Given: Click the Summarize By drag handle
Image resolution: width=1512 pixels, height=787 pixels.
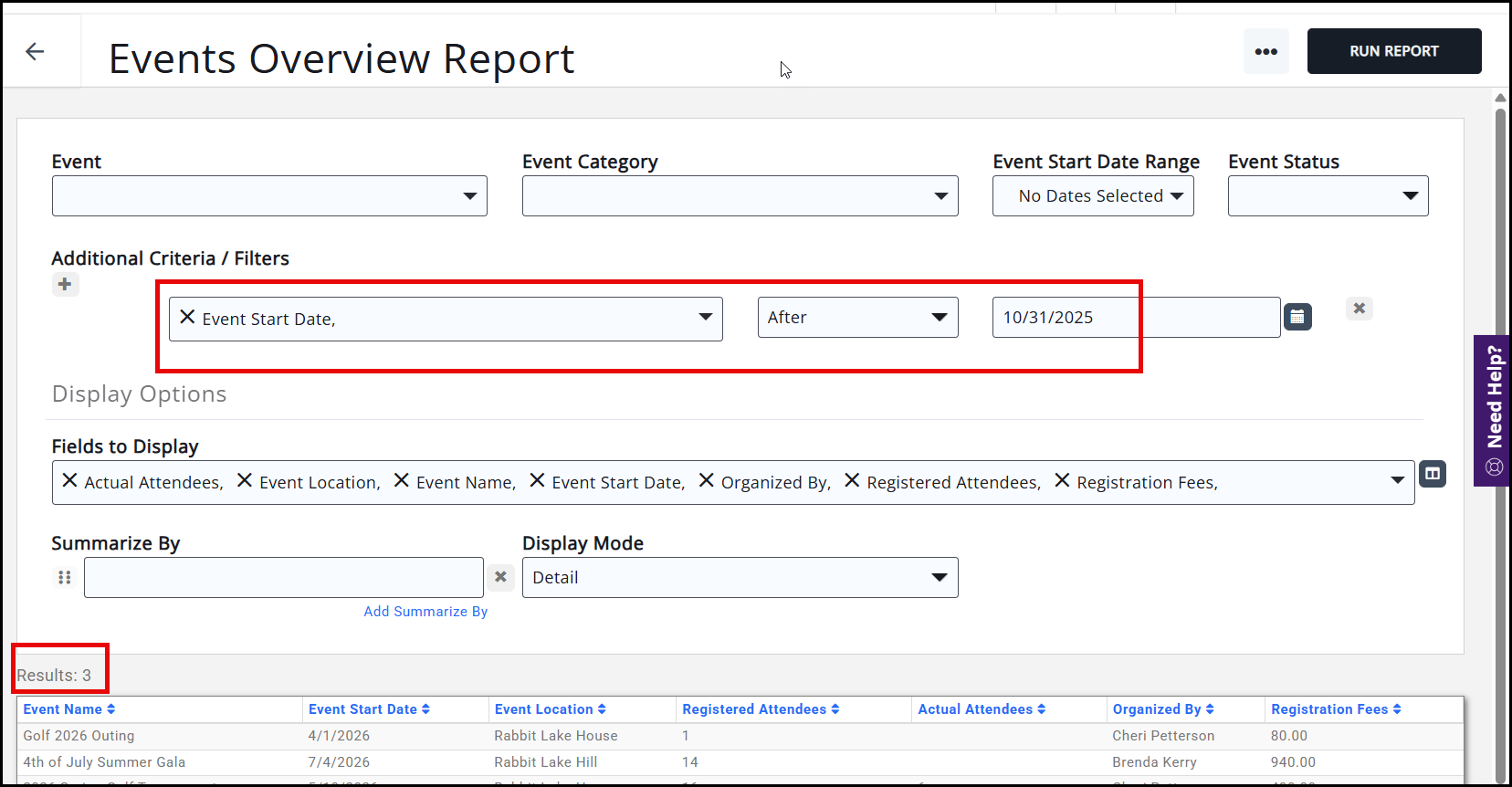Looking at the screenshot, I should pos(65,577).
